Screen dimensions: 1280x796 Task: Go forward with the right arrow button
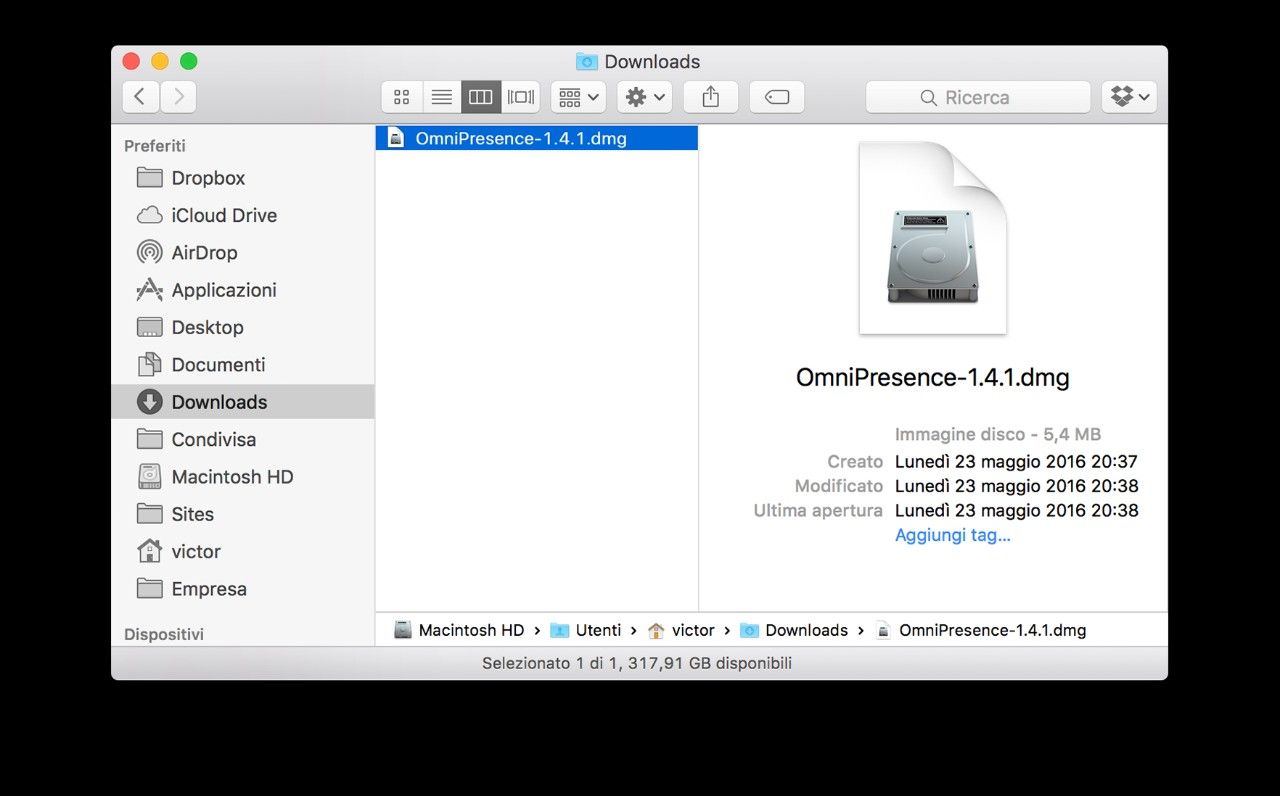pos(178,97)
